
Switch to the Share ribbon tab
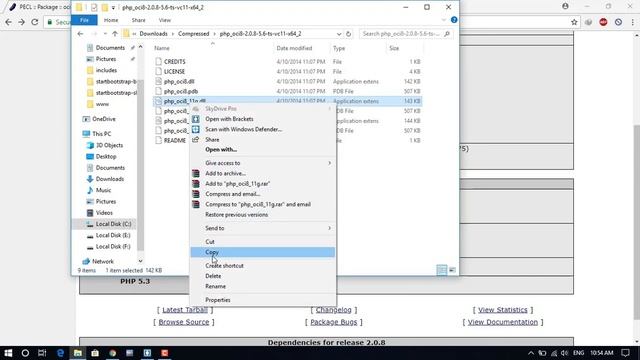tap(138, 20)
